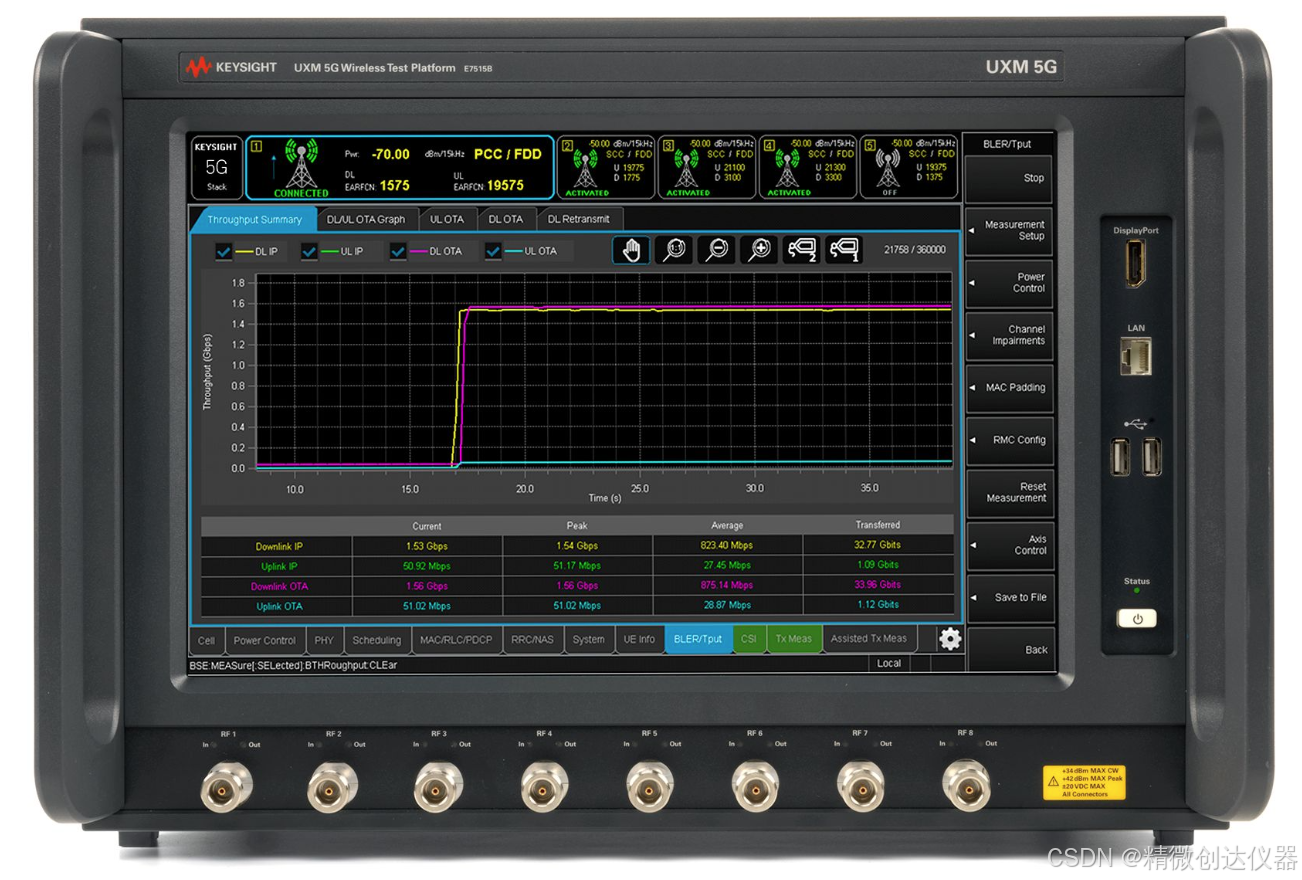Select the BLER/Tput bottom tab
Screen dimensions: 1302x880
coord(698,639)
